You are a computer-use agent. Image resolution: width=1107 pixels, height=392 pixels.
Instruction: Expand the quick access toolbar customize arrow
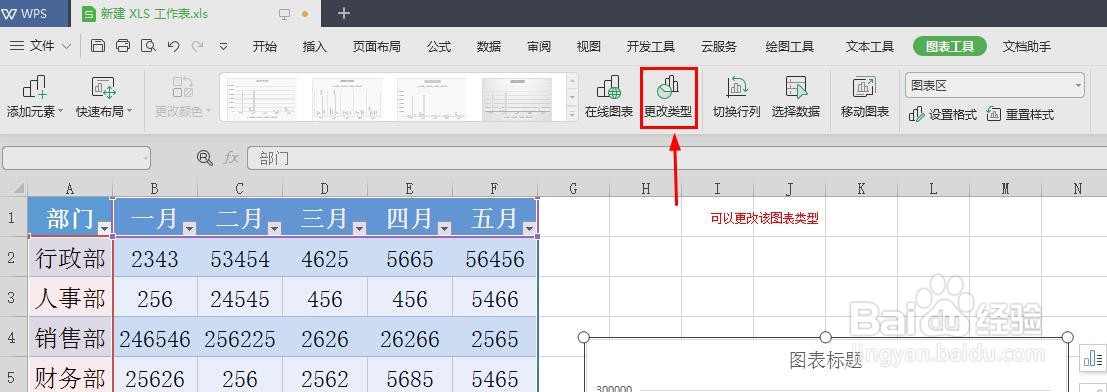pyautogui.click(x=224, y=47)
